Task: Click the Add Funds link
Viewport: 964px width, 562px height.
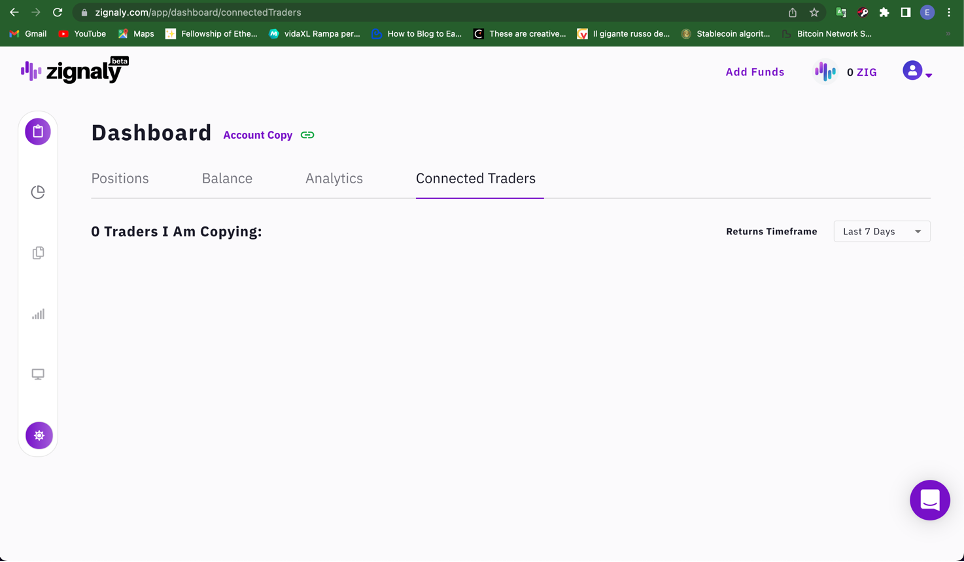Action: point(755,72)
